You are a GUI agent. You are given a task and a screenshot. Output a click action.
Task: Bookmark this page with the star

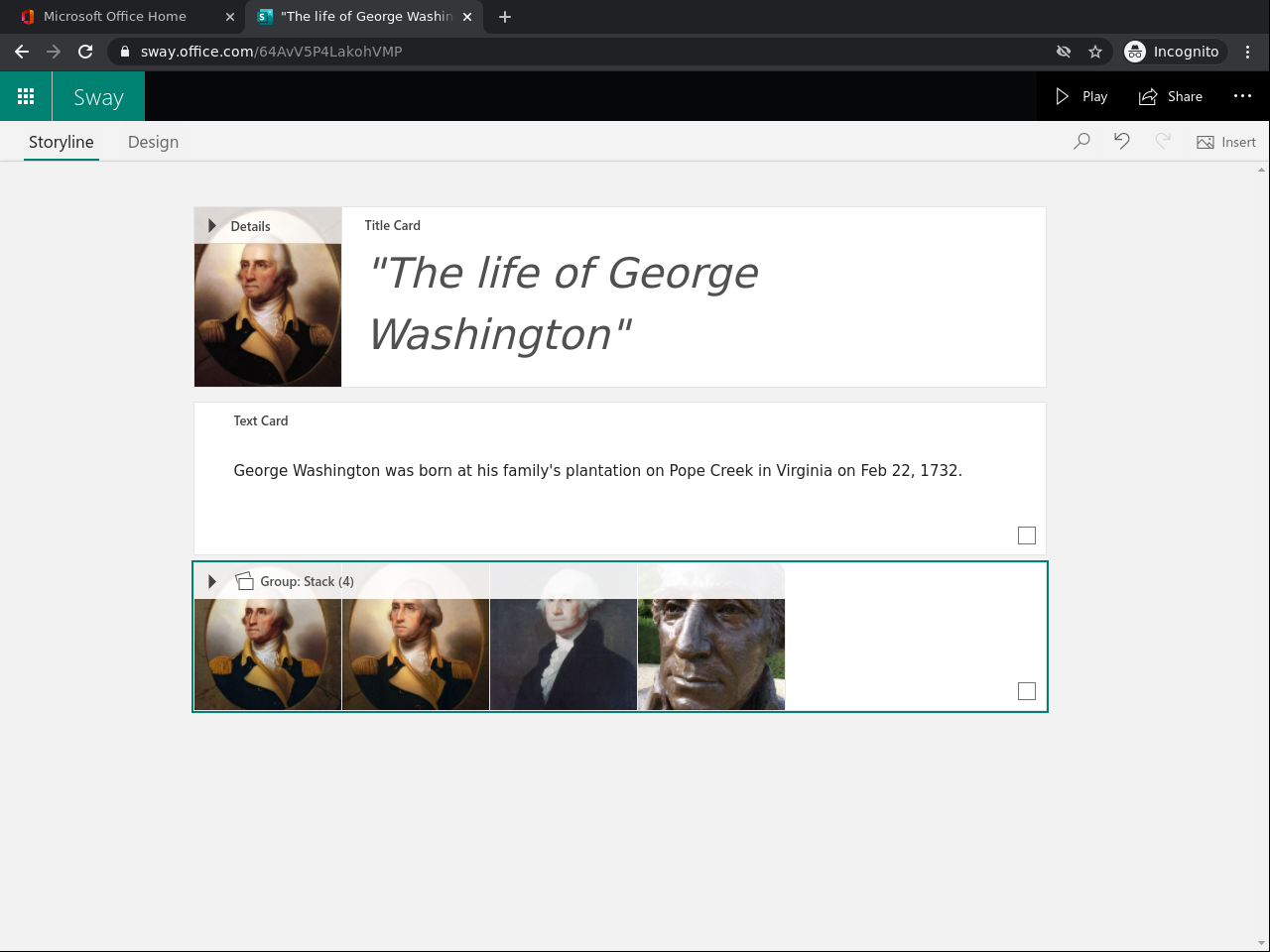point(1095,52)
